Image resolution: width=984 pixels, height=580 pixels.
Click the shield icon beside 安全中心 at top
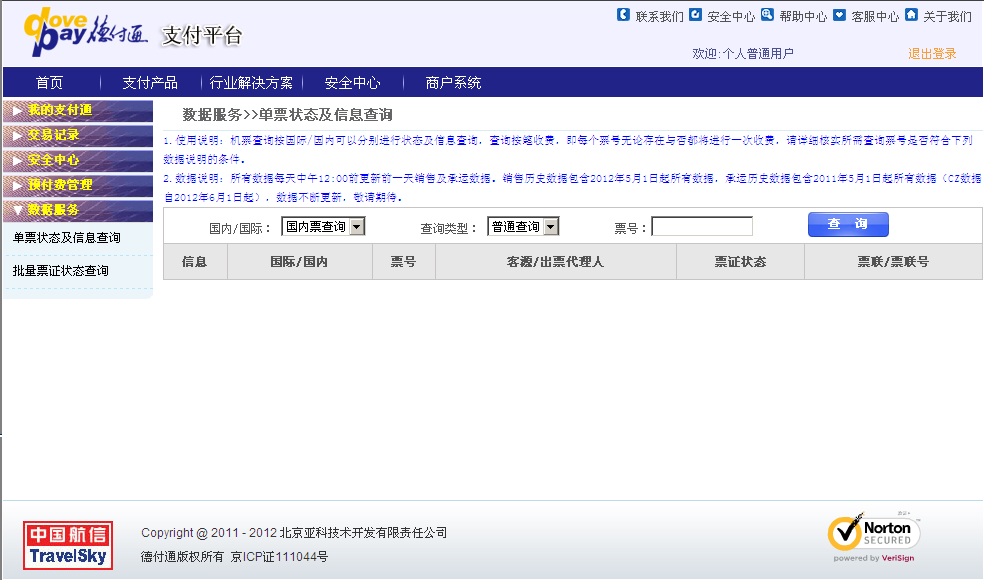pos(695,15)
